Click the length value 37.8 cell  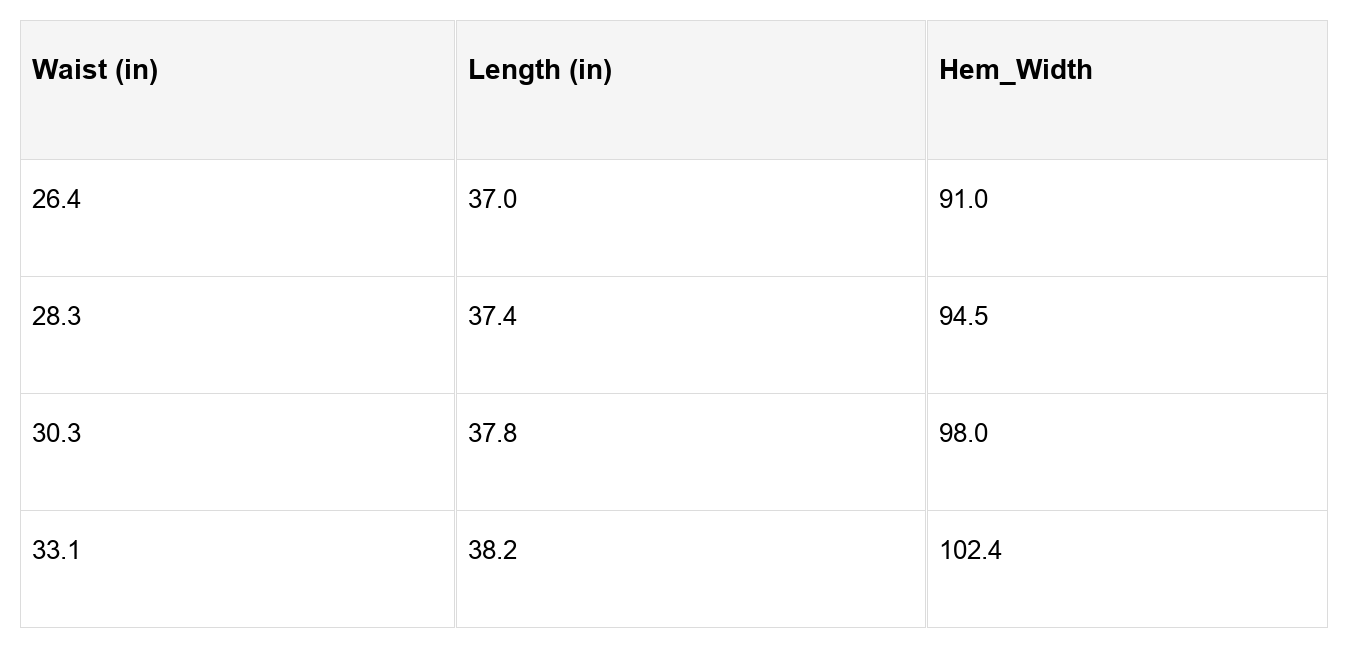(x=492, y=434)
